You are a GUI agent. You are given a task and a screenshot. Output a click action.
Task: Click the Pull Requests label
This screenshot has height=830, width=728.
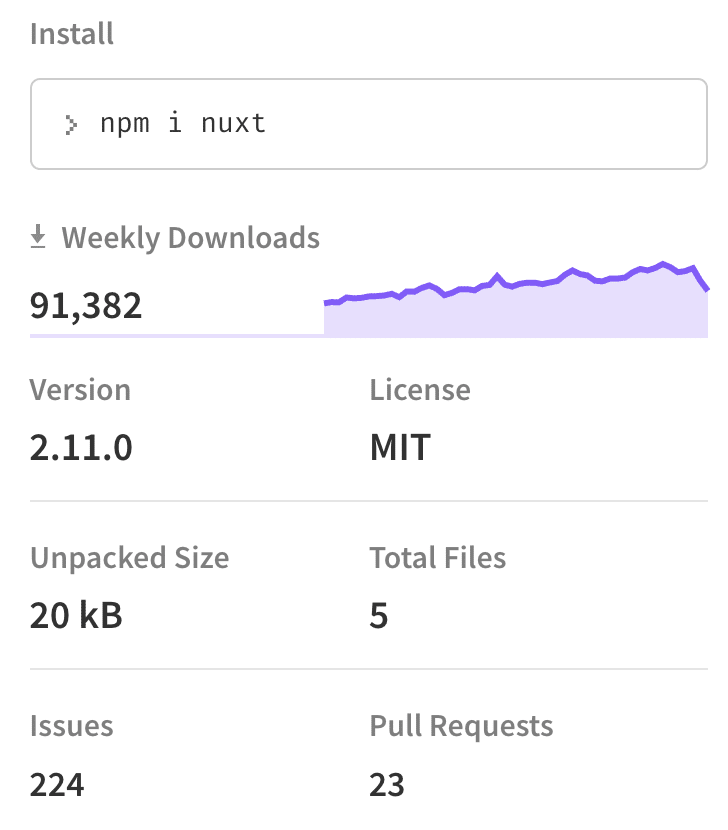point(461,725)
